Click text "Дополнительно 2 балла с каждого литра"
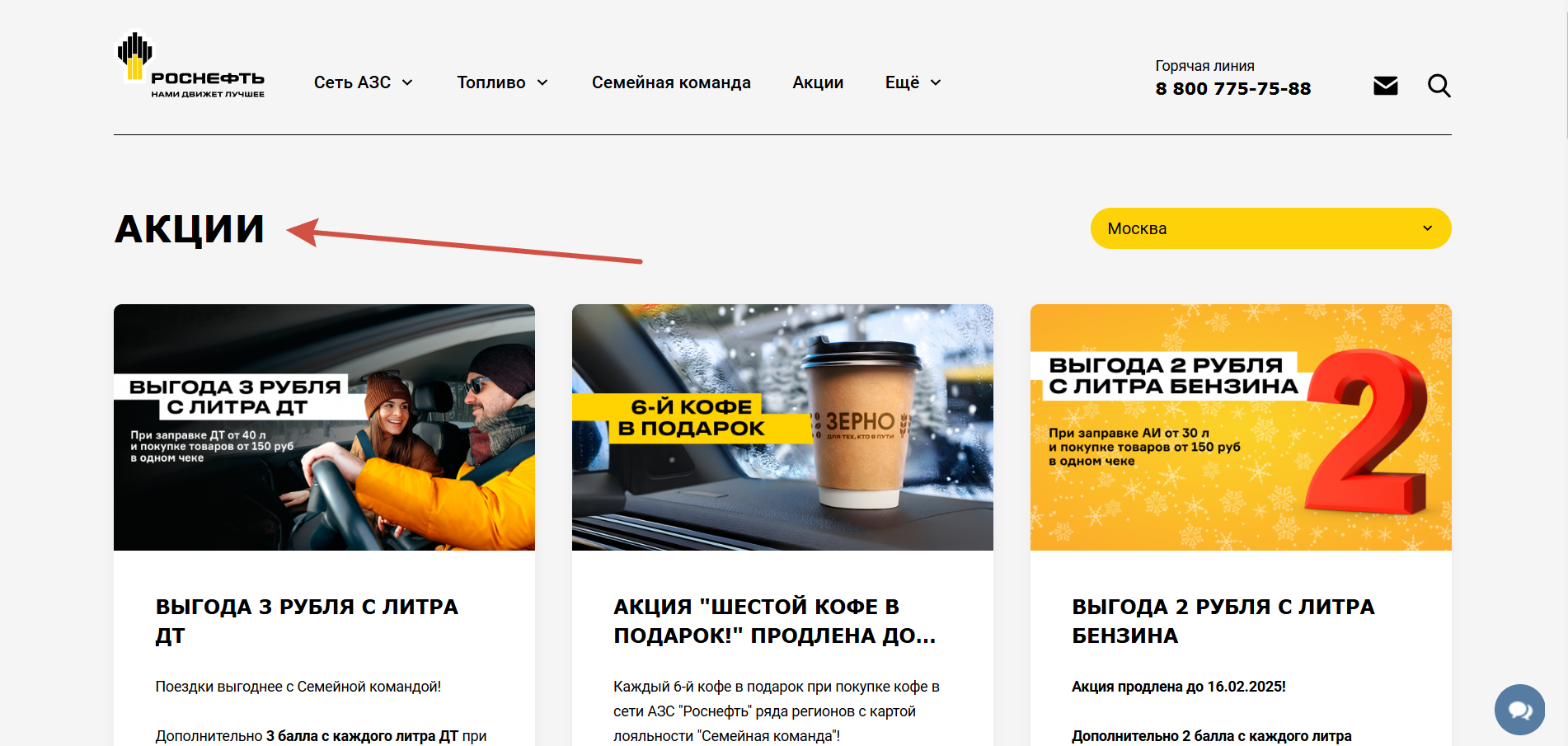Screen dimensions: 1568x746 point(1212,736)
